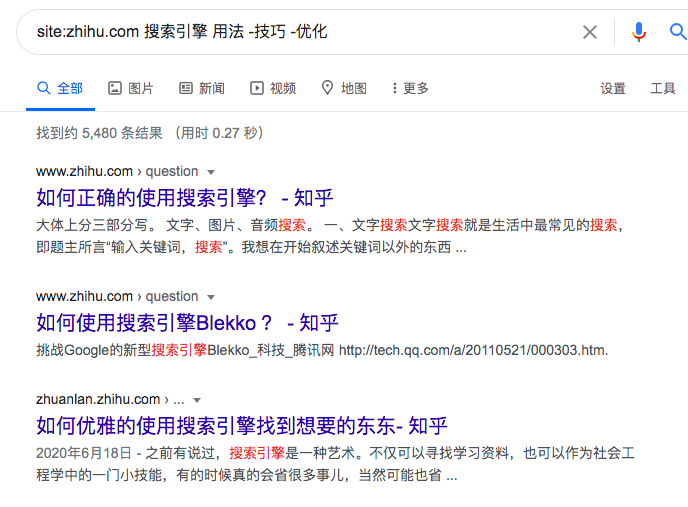
Task: Expand dropdown arrow beside zhuanlan.zhihu.com URL
Action: [197, 400]
